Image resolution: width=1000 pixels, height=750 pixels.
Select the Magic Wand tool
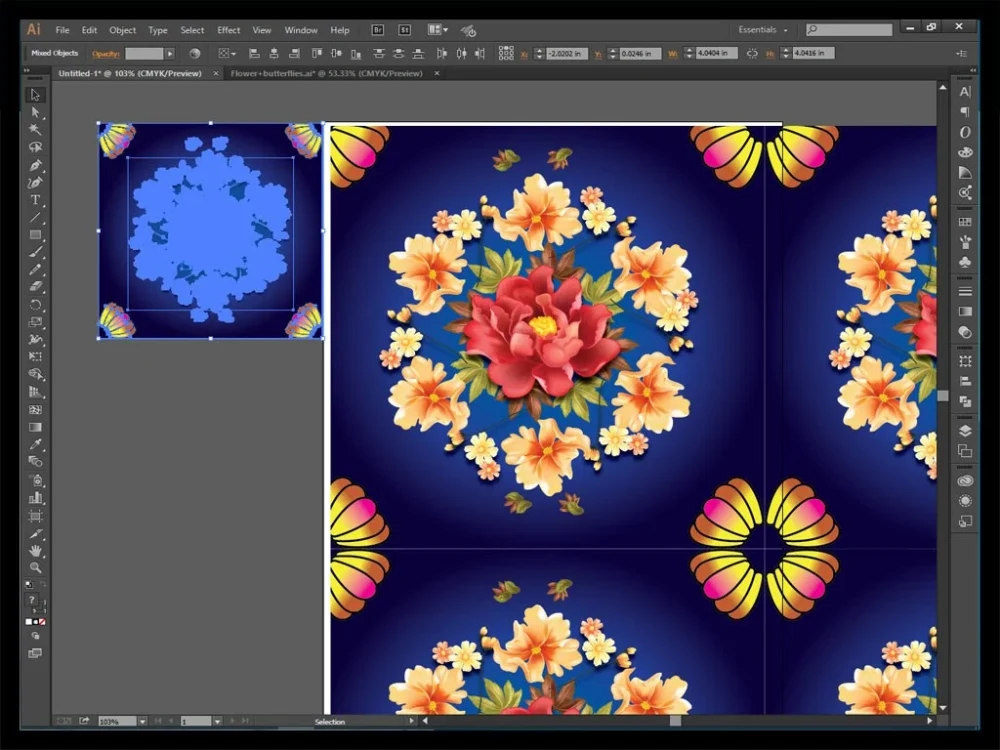35,129
